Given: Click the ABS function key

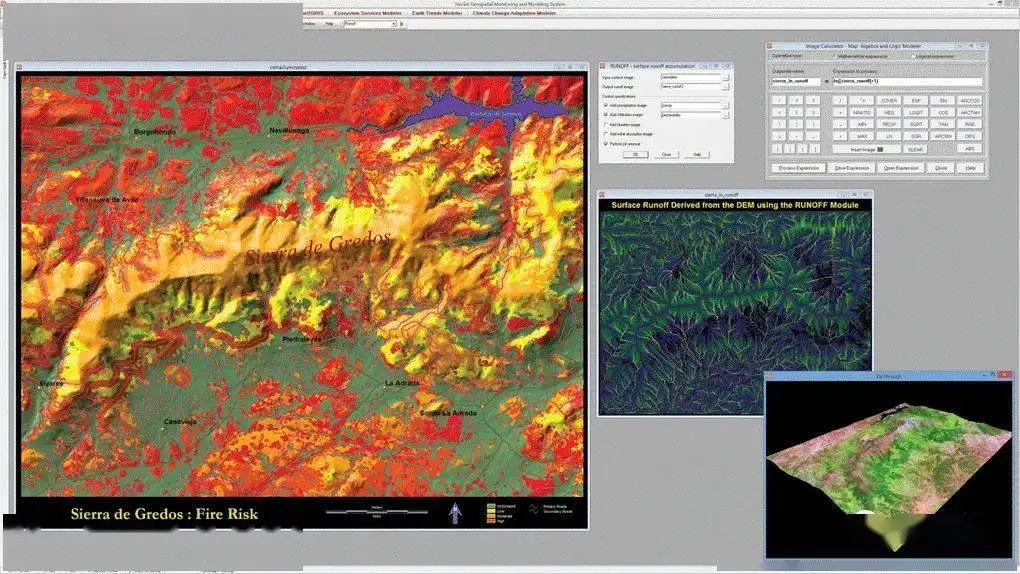Looking at the screenshot, I should pos(970,149).
